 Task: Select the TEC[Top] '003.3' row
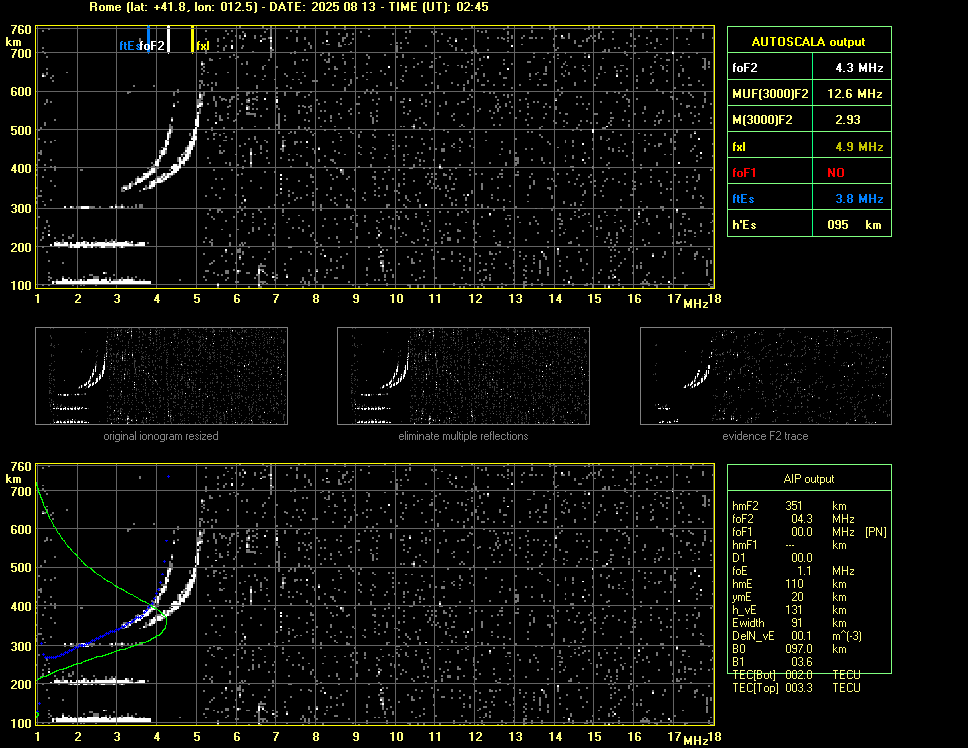[x=796, y=688]
